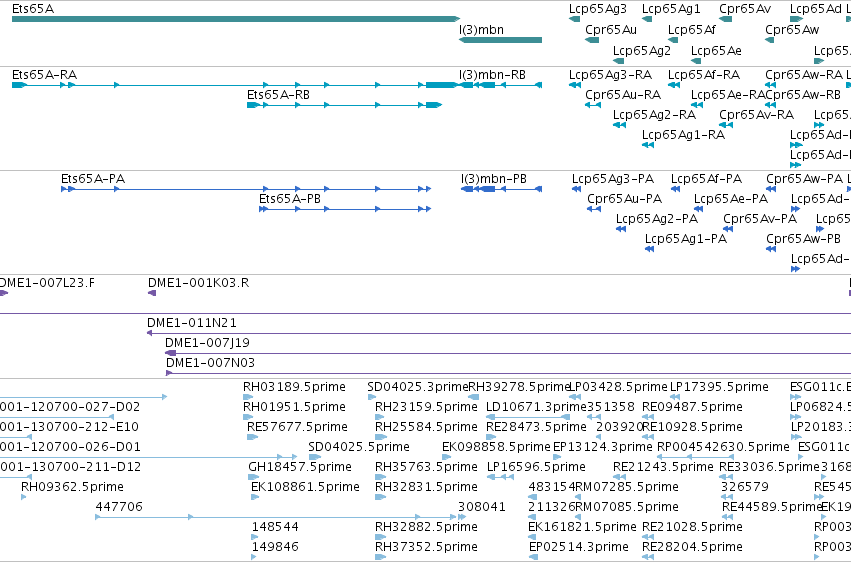Click the Lcp65Ag3 gene label
This screenshot has width=851, height=562.
click(598, 9)
